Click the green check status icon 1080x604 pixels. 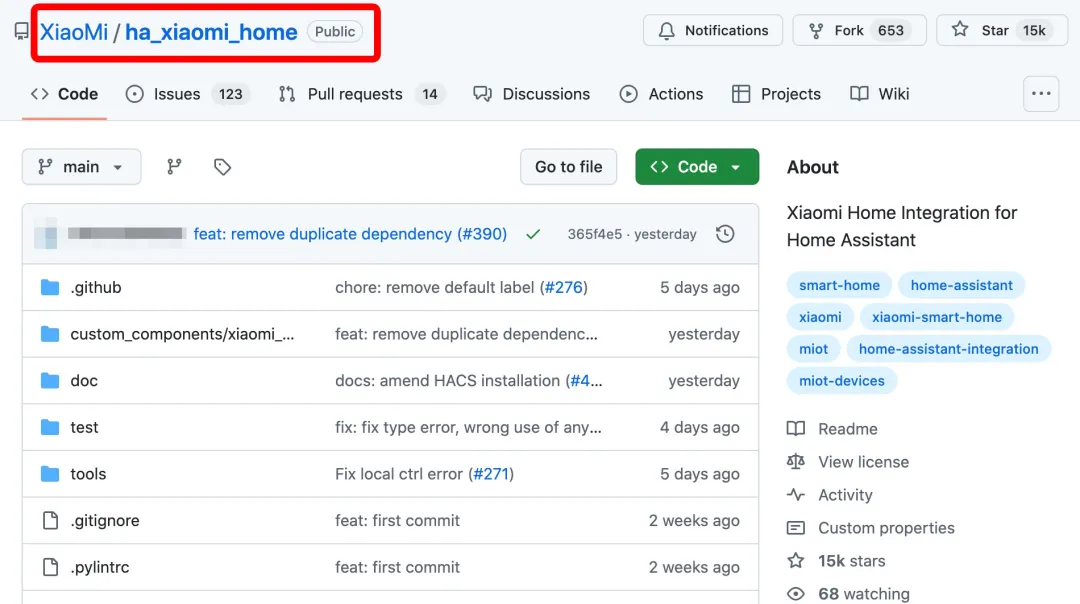tap(533, 234)
